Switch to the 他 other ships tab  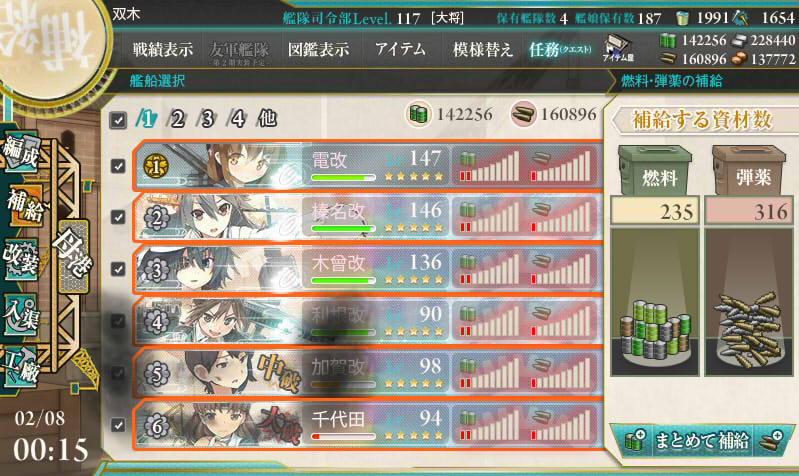click(267, 119)
